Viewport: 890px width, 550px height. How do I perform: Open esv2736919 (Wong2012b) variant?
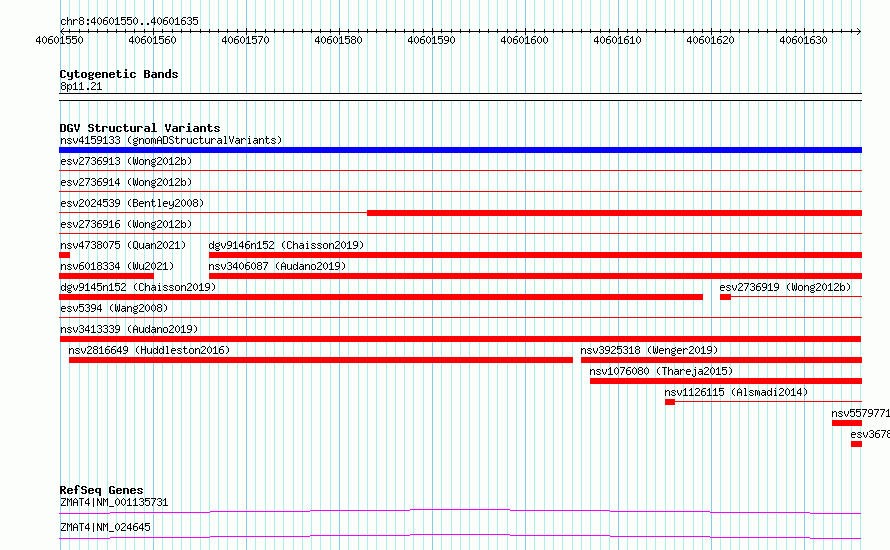(785, 287)
